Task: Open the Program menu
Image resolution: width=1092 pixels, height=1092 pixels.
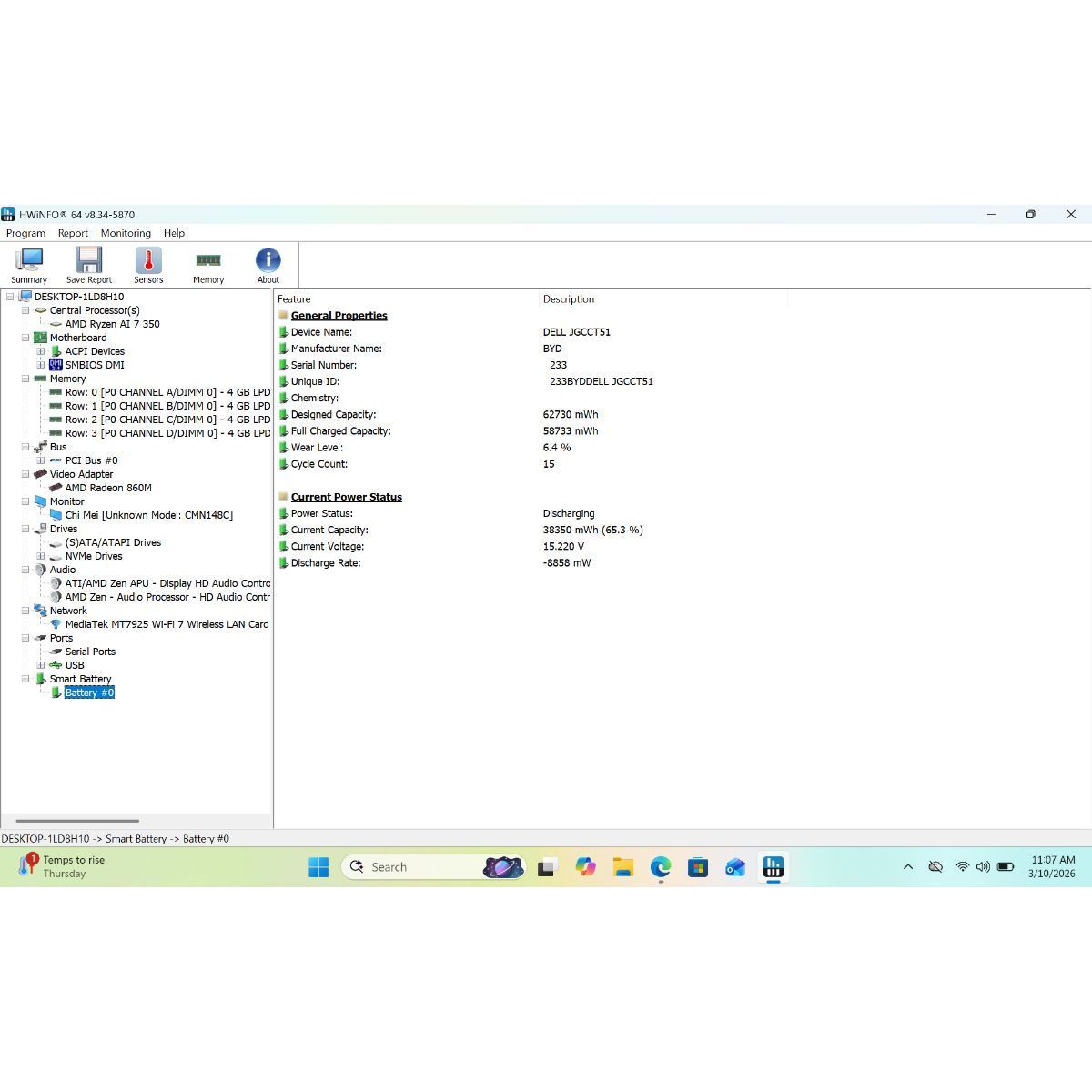Action: (25, 233)
